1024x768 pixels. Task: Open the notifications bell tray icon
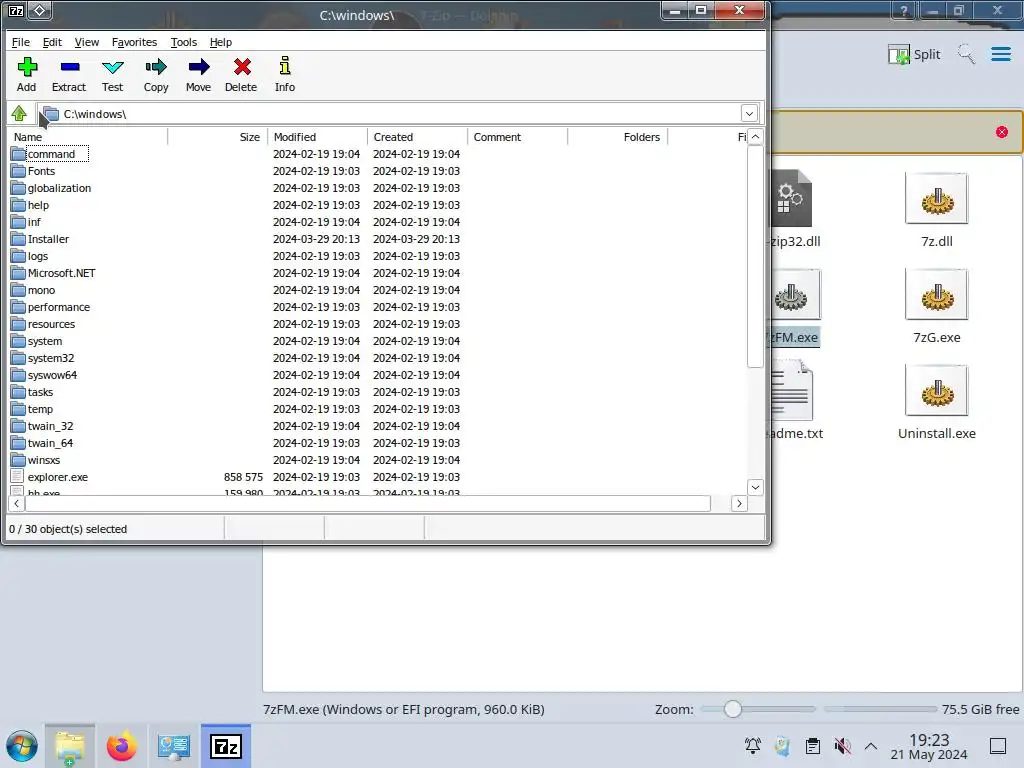point(753,746)
